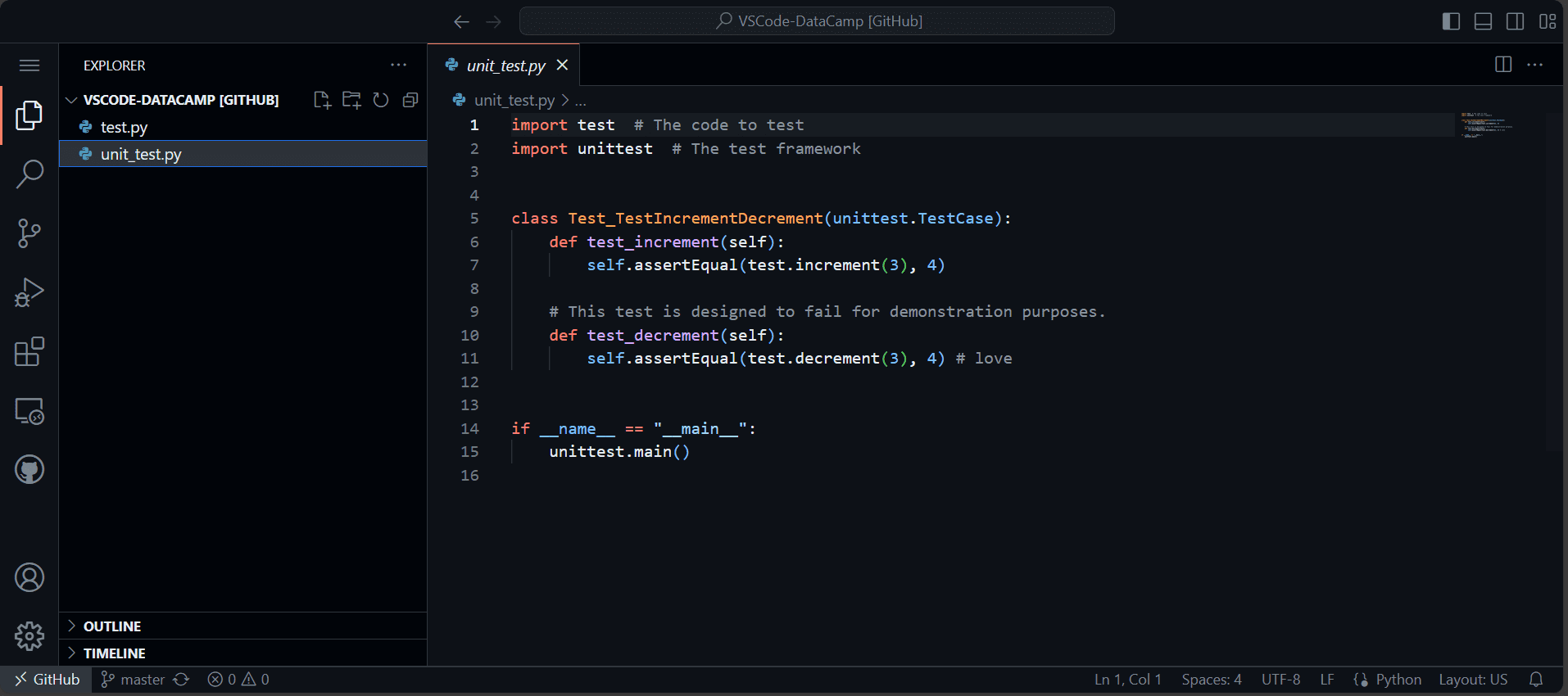Click line number 5 in the gutter

point(474,219)
